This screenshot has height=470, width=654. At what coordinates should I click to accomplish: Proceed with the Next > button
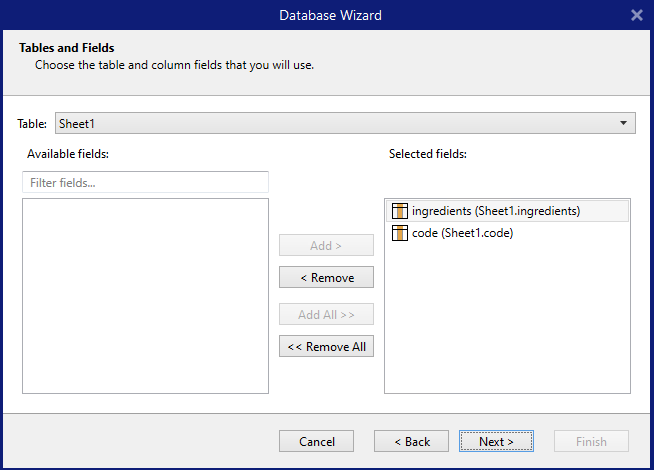click(496, 441)
